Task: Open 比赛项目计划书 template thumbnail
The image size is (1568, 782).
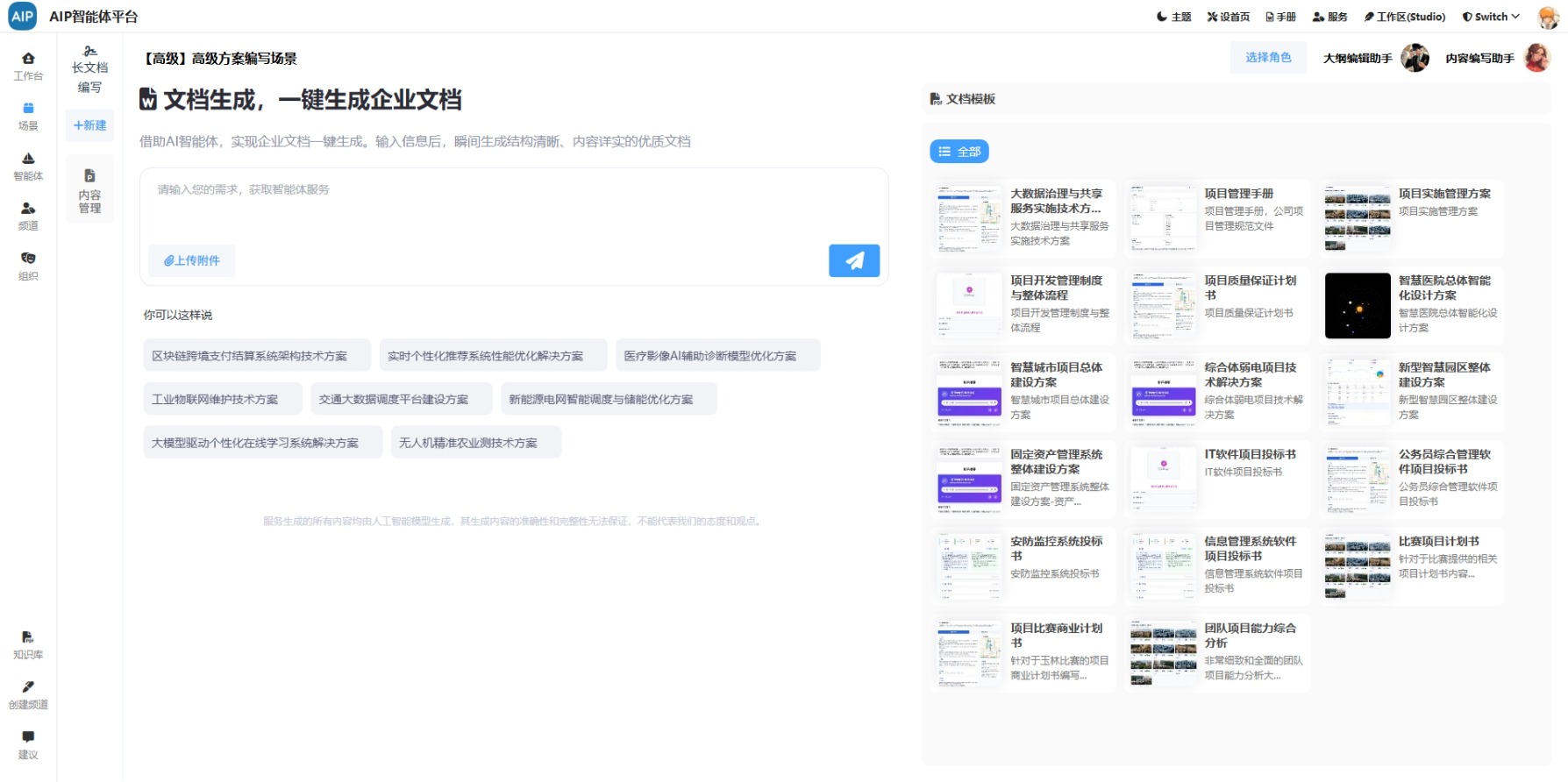Action: point(1358,566)
